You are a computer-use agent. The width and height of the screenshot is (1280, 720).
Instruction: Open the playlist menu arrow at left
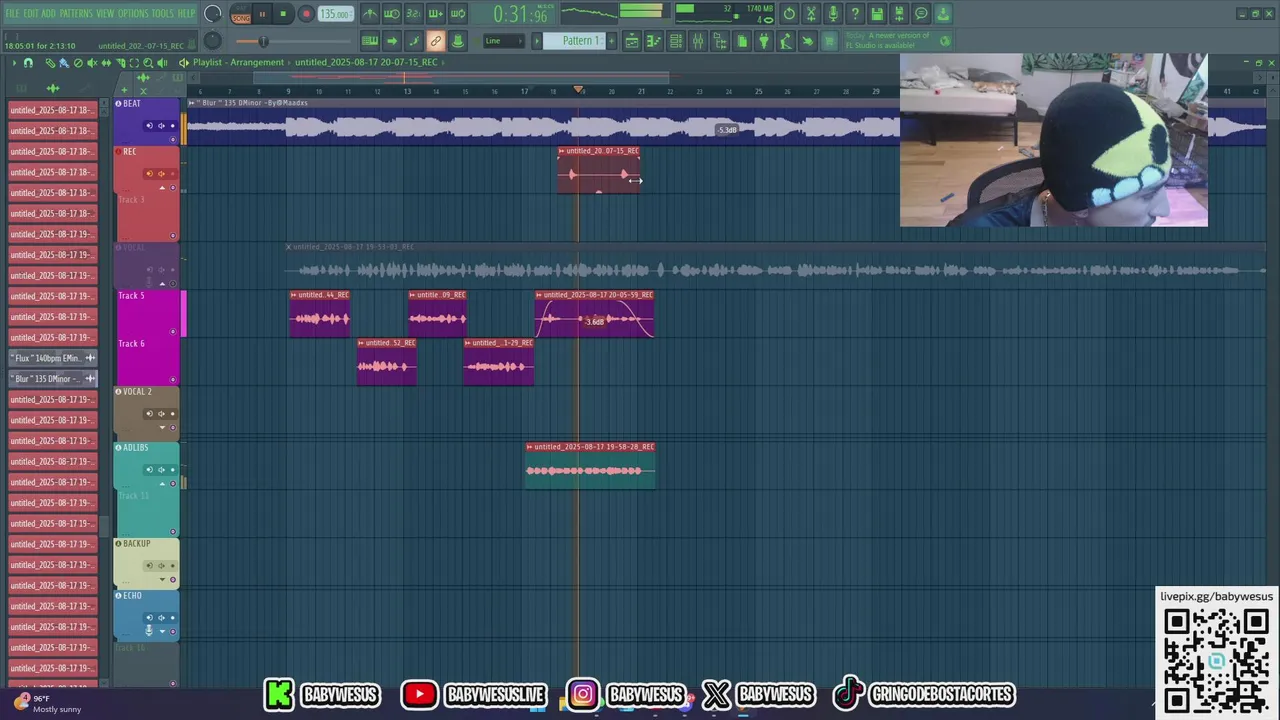pyautogui.click(x=14, y=63)
